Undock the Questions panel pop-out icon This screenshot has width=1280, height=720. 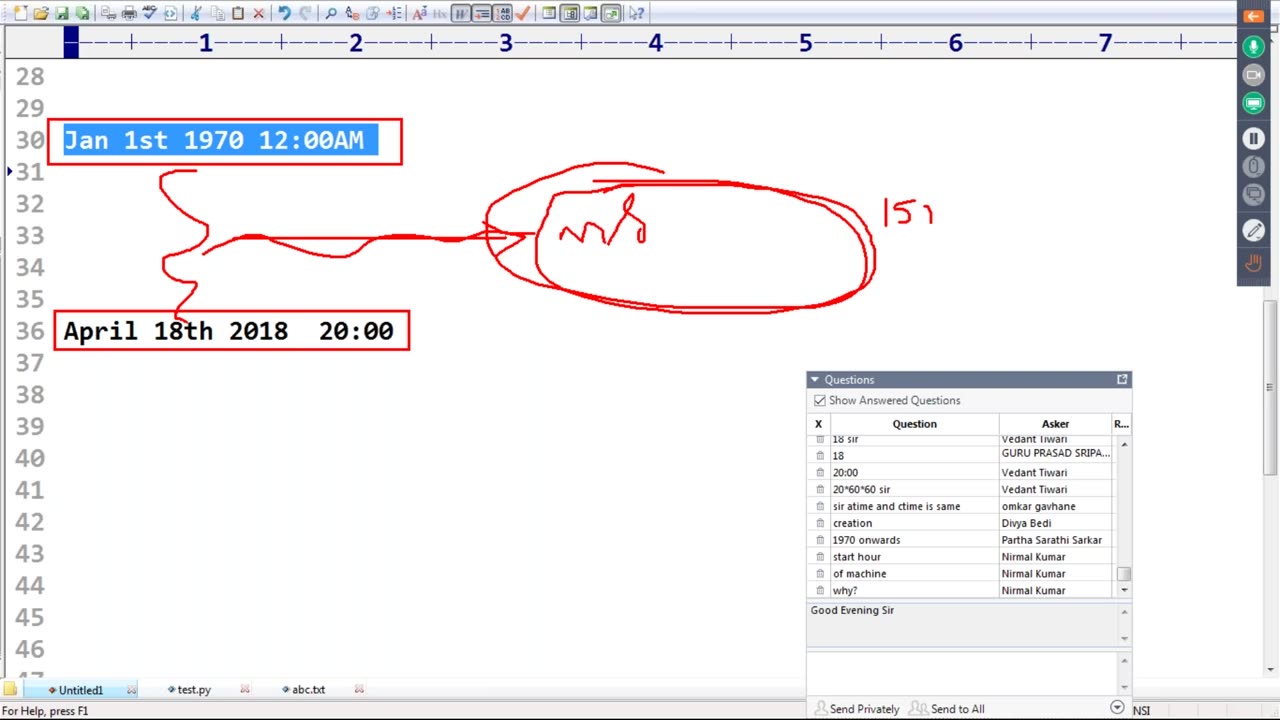[x=1122, y=379]
